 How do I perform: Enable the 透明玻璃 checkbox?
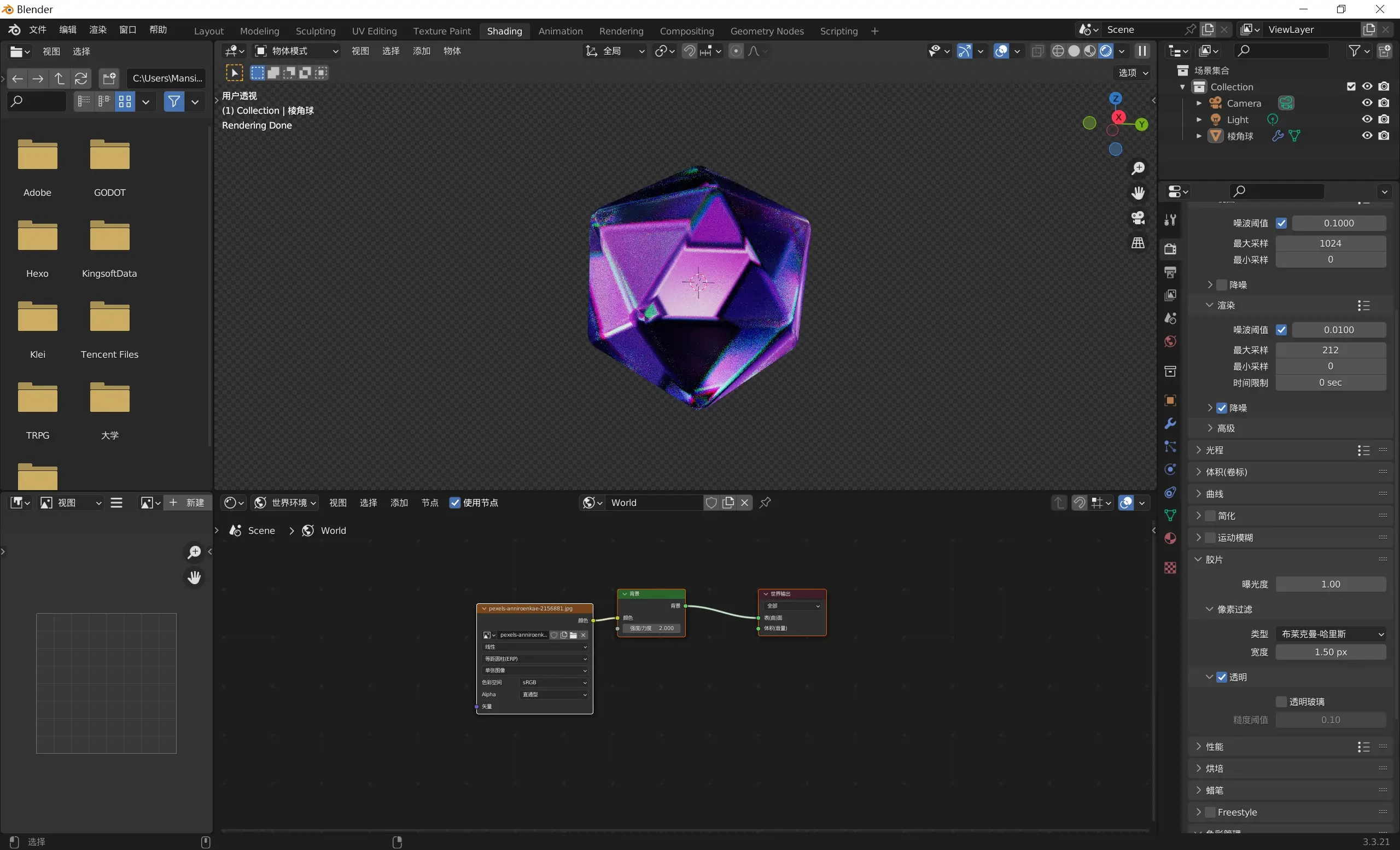pos(1281,702)
